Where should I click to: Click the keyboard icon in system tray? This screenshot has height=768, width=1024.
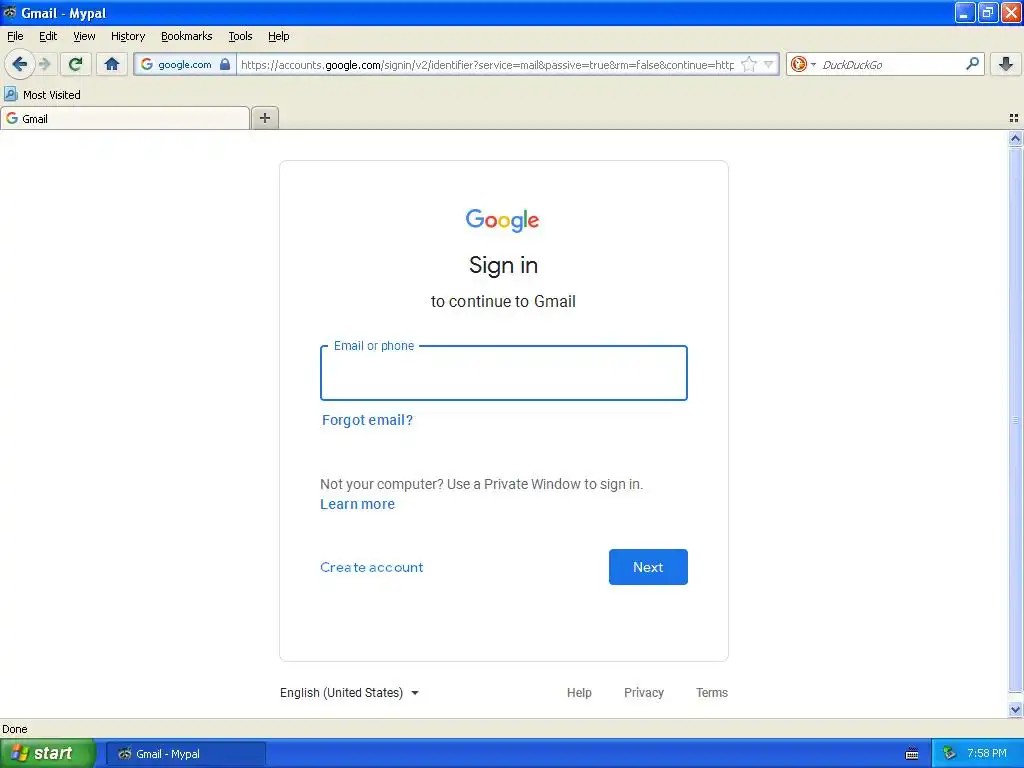[x=912, y=754]
